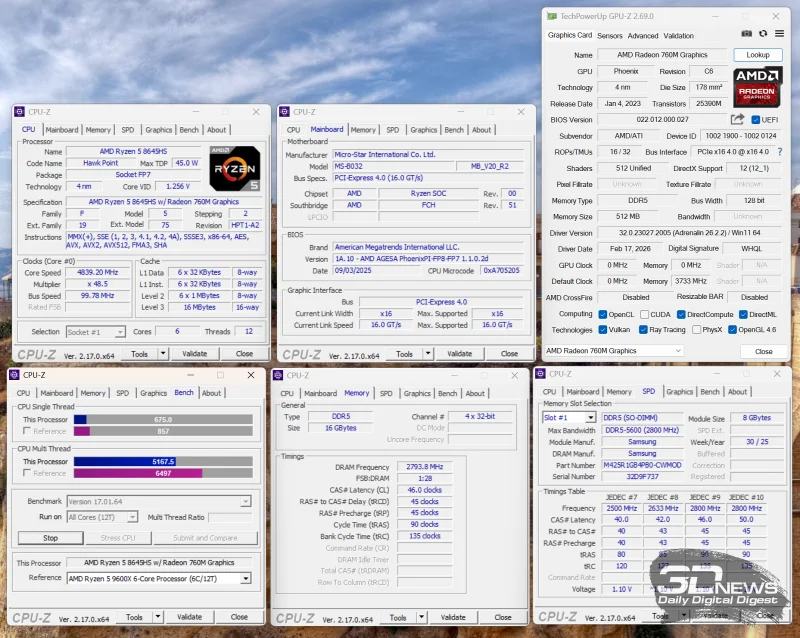Click the Lookup button in GPU-Z
800x638 pixels.
click(757, 55)
